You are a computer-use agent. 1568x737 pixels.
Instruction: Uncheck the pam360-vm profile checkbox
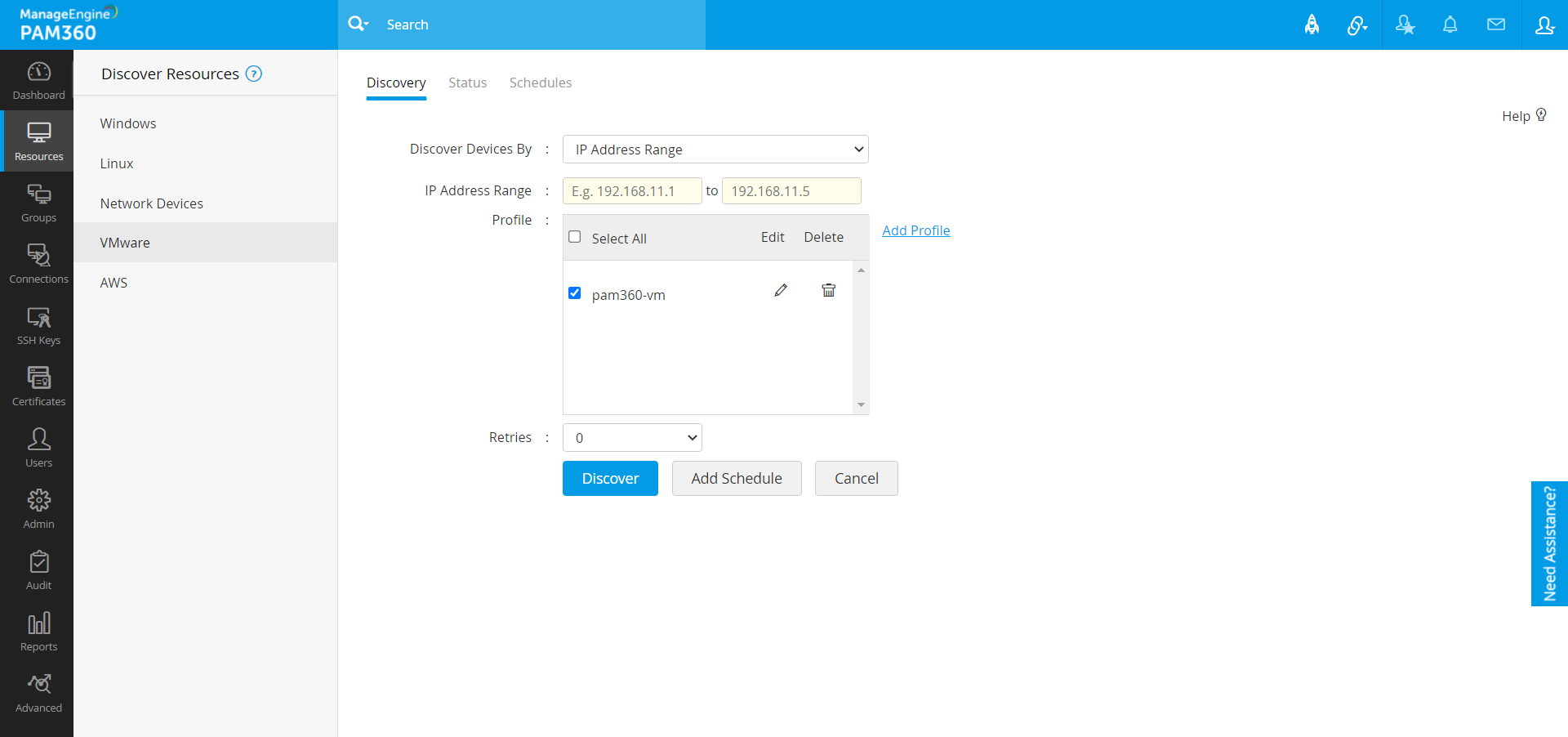point(575,293)
